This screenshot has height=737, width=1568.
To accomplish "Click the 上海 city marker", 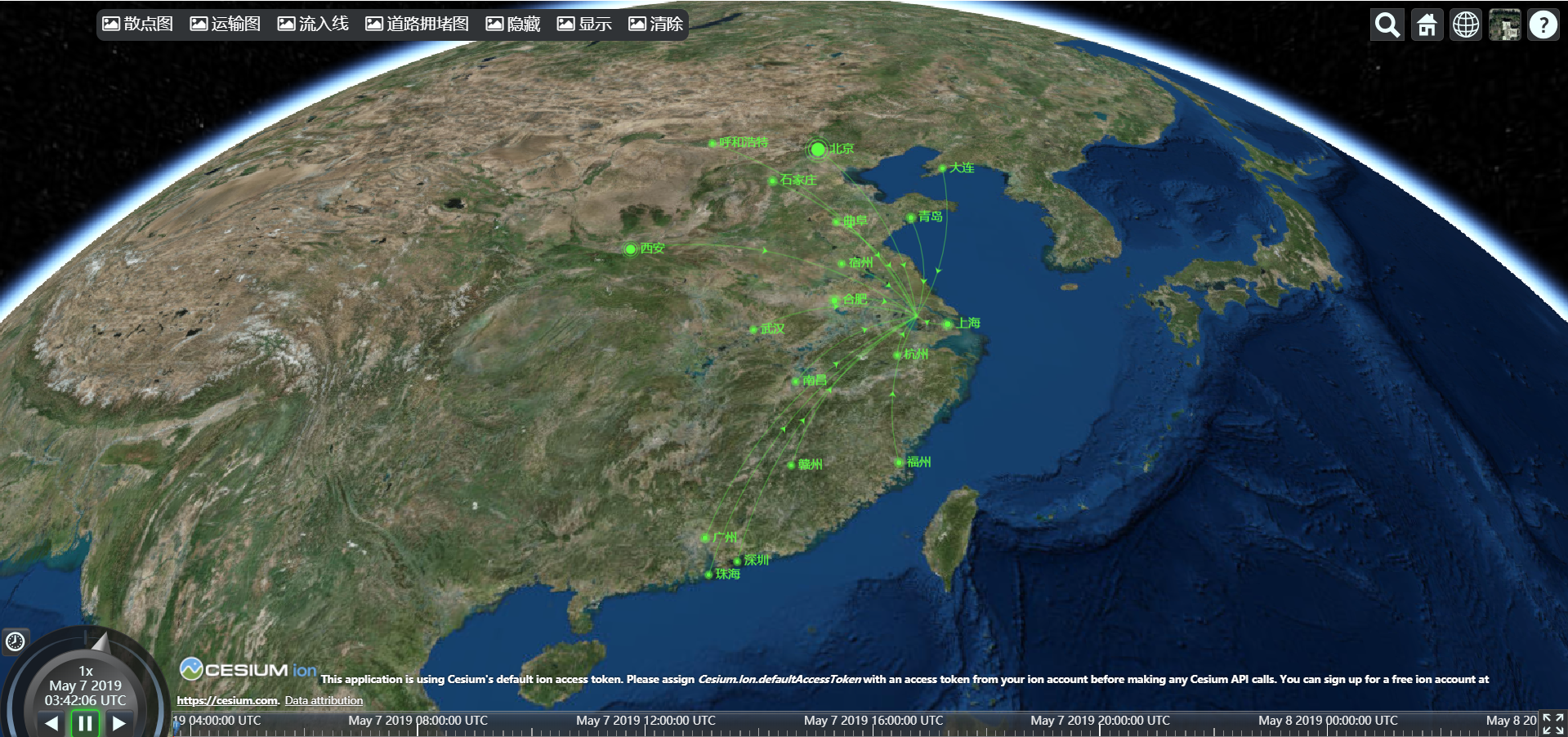I will point(947,324).
